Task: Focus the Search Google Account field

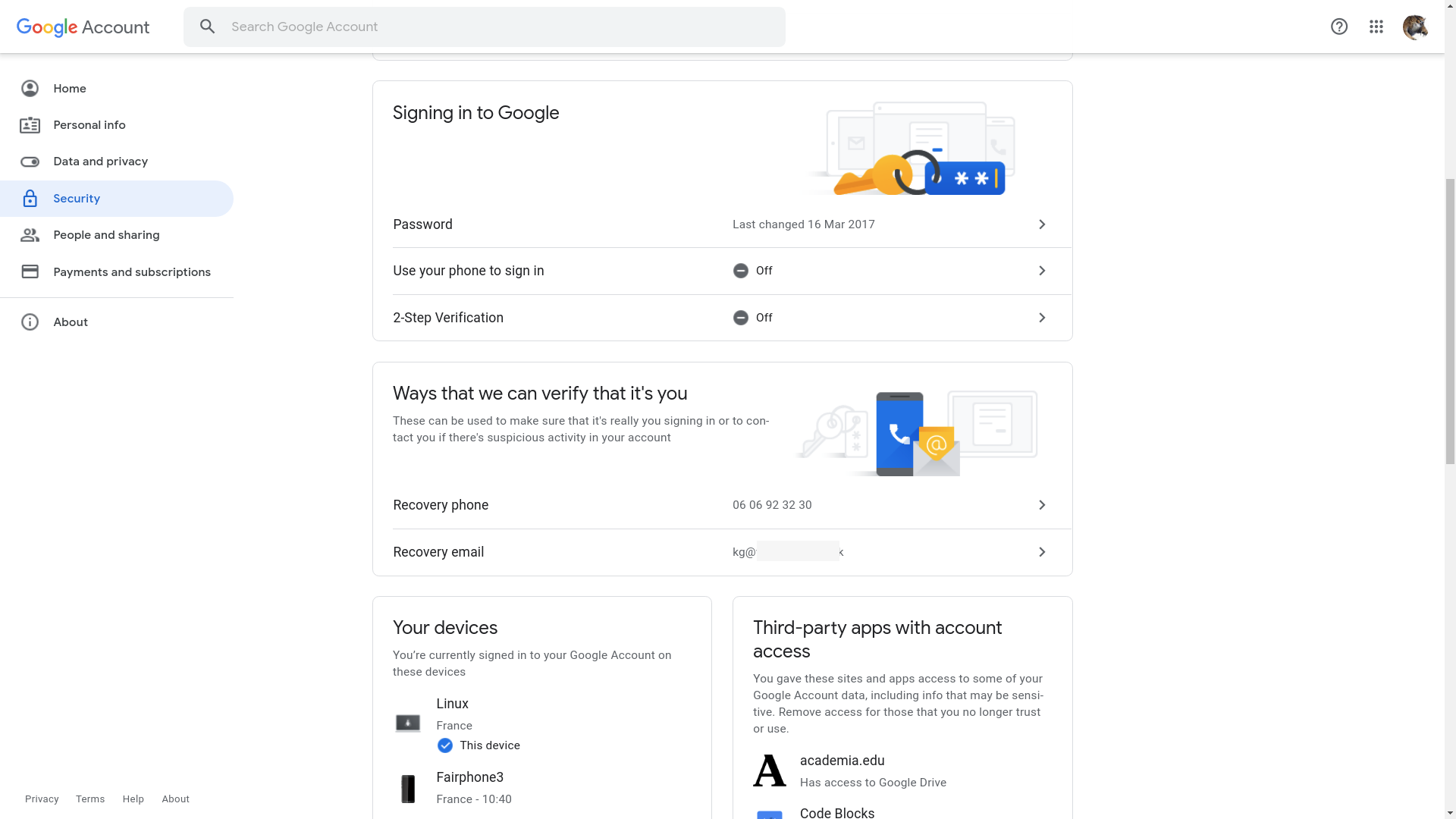Action: 485,27
